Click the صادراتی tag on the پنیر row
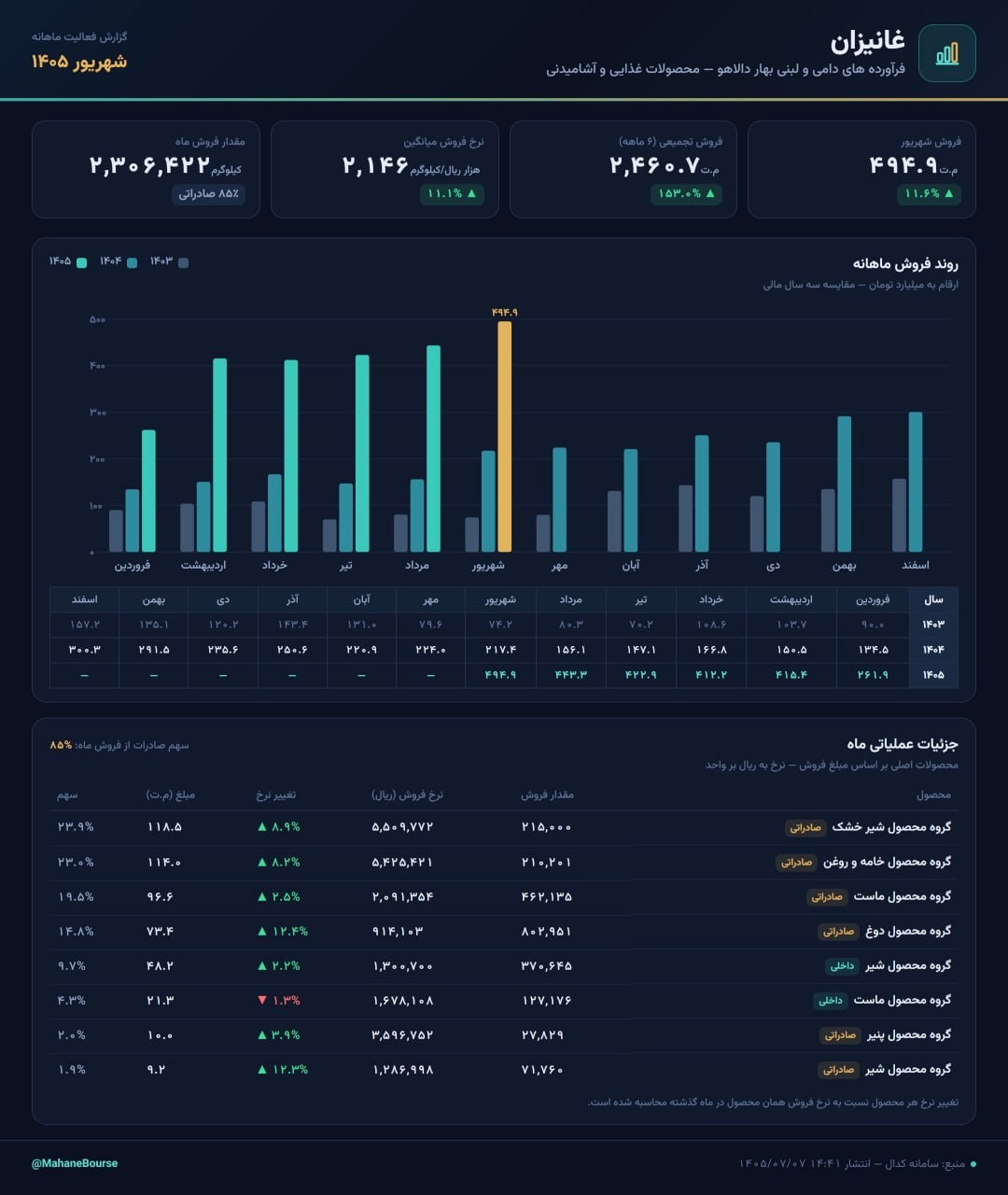Screen dimensions: 1008x1195 point(840,1035)
